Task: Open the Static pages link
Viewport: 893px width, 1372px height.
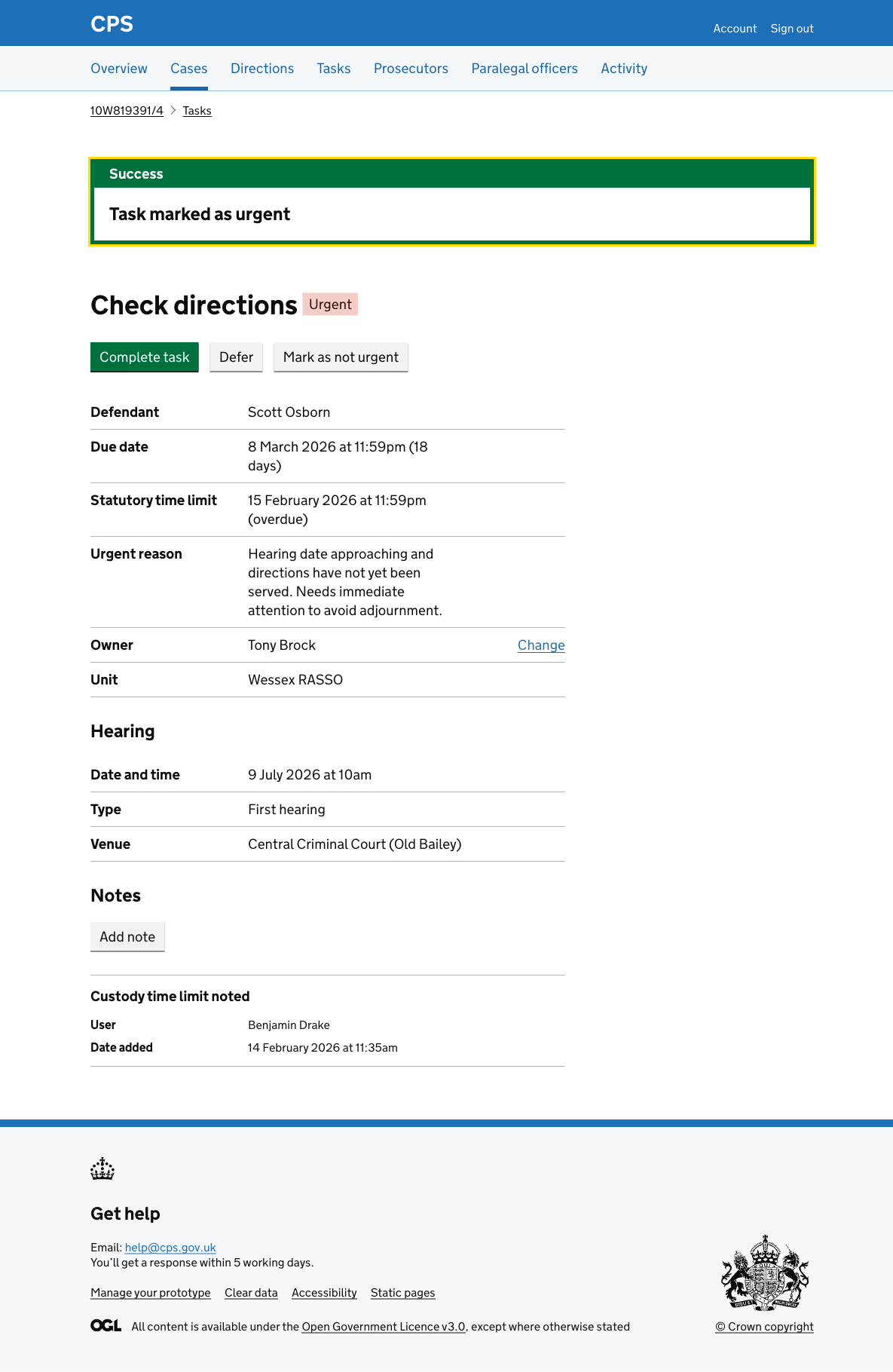Action: (403, 1293)
